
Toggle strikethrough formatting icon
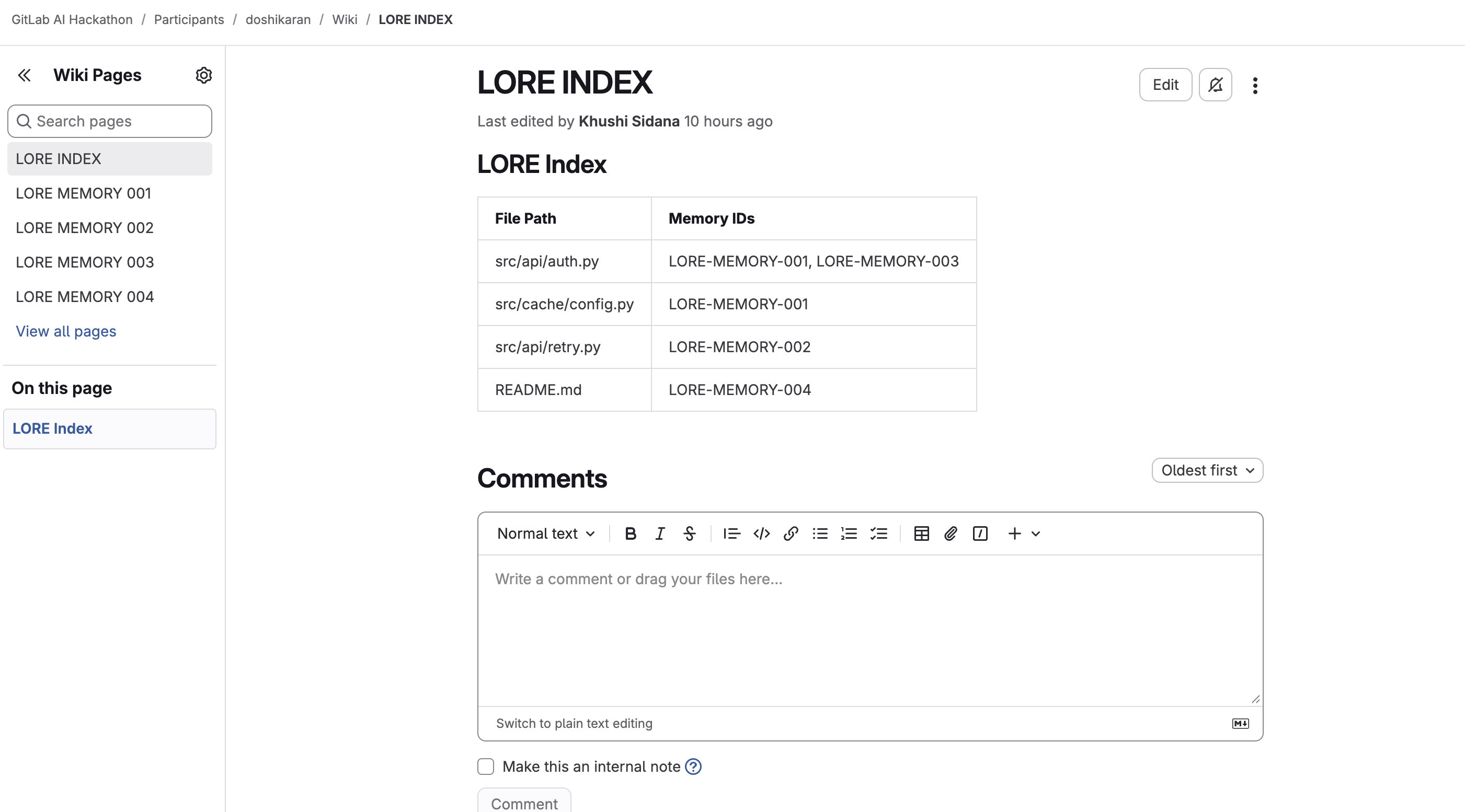coord(689,533)
